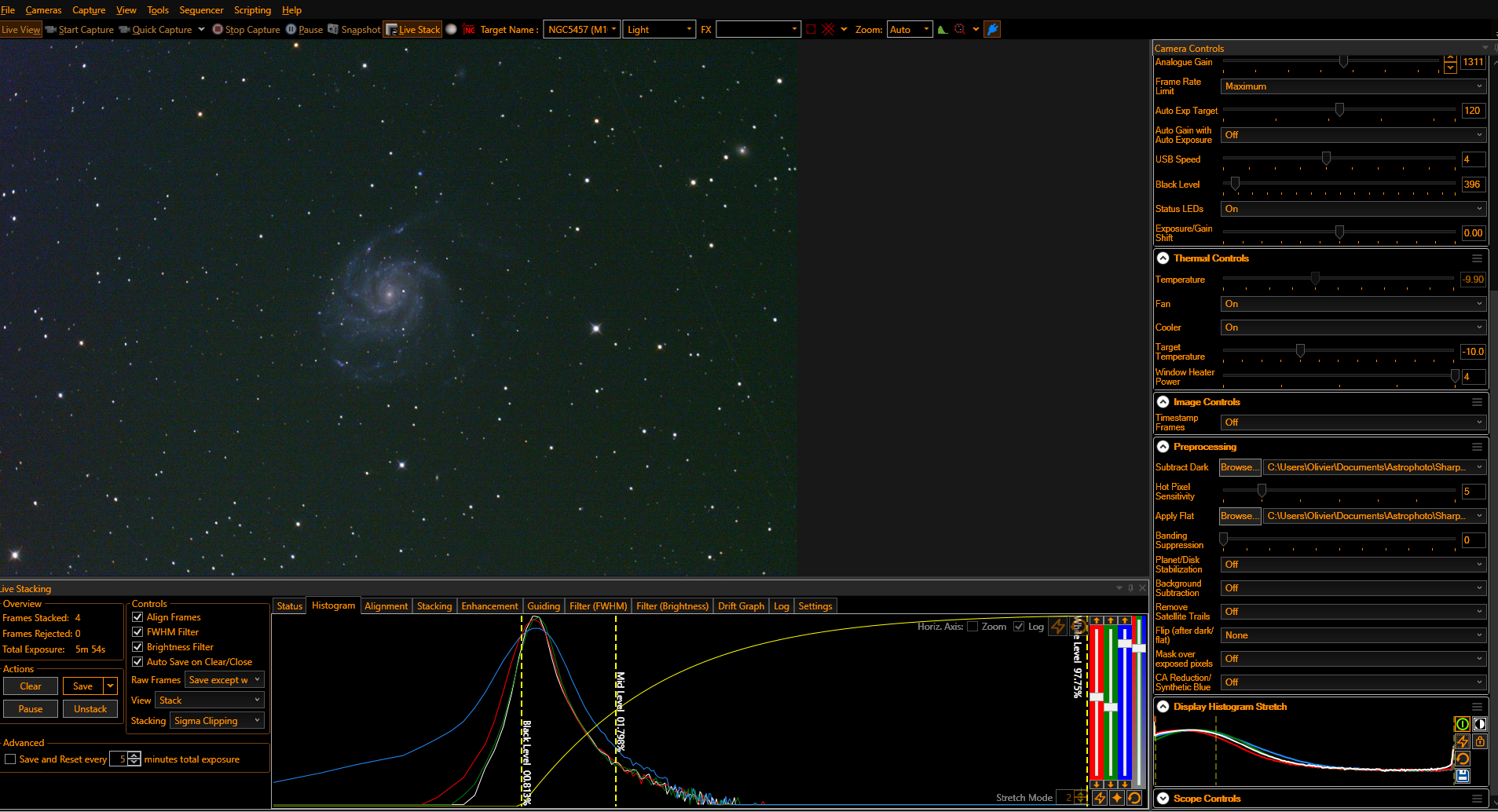1498x812 pixels.
Task: Click the red crosshair reticule icon
Action: (828, 30)
